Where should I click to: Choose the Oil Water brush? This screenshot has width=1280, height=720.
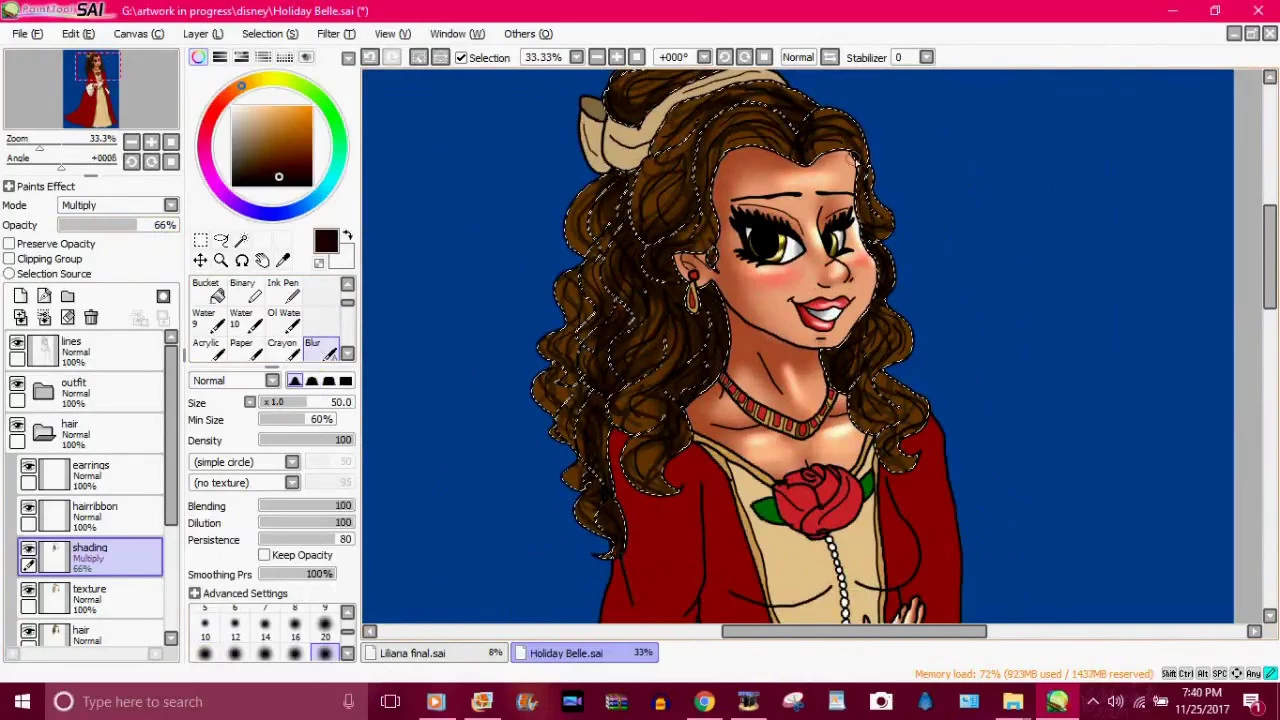click(284, 321)
